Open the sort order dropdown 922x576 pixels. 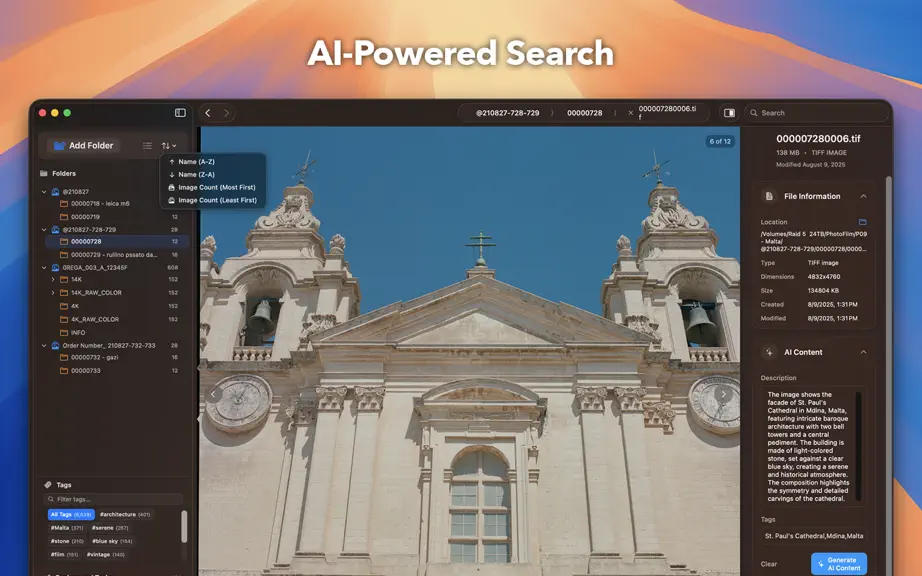tap(169, 146)
